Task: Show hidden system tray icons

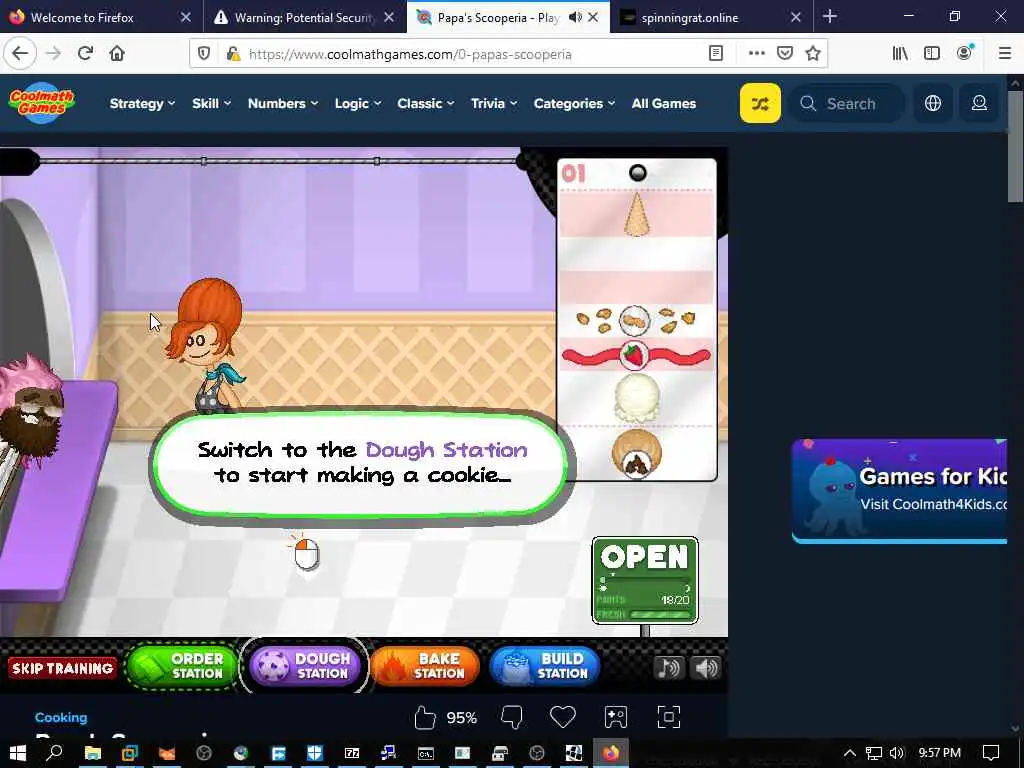Action: (x=850, y=753)
